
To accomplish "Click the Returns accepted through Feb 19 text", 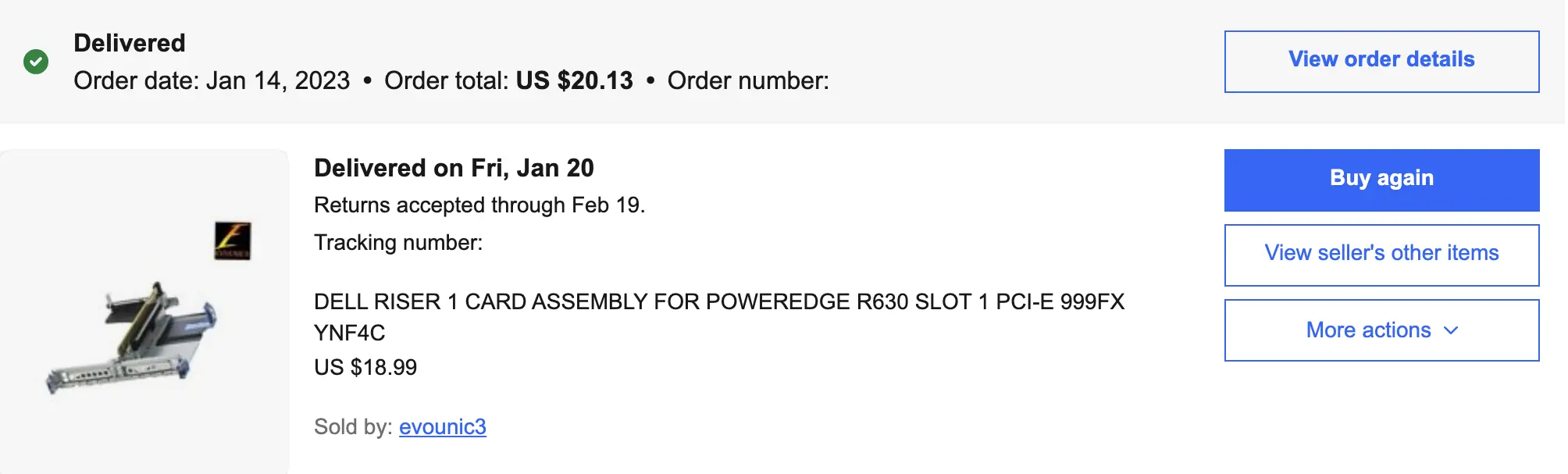I will coord(479,205).
